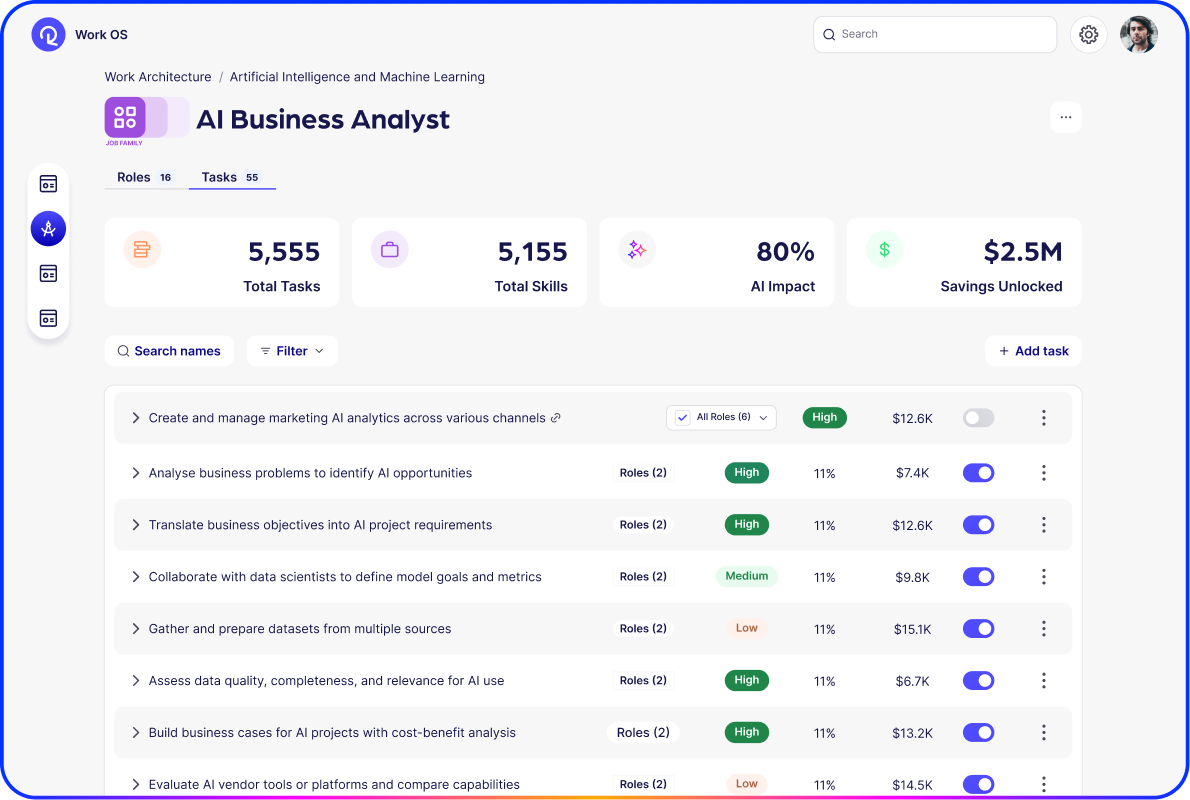Turn off the Gather and prepare datasets toggle
This screenshot has width=1190, height=800.
pos(978,628)
